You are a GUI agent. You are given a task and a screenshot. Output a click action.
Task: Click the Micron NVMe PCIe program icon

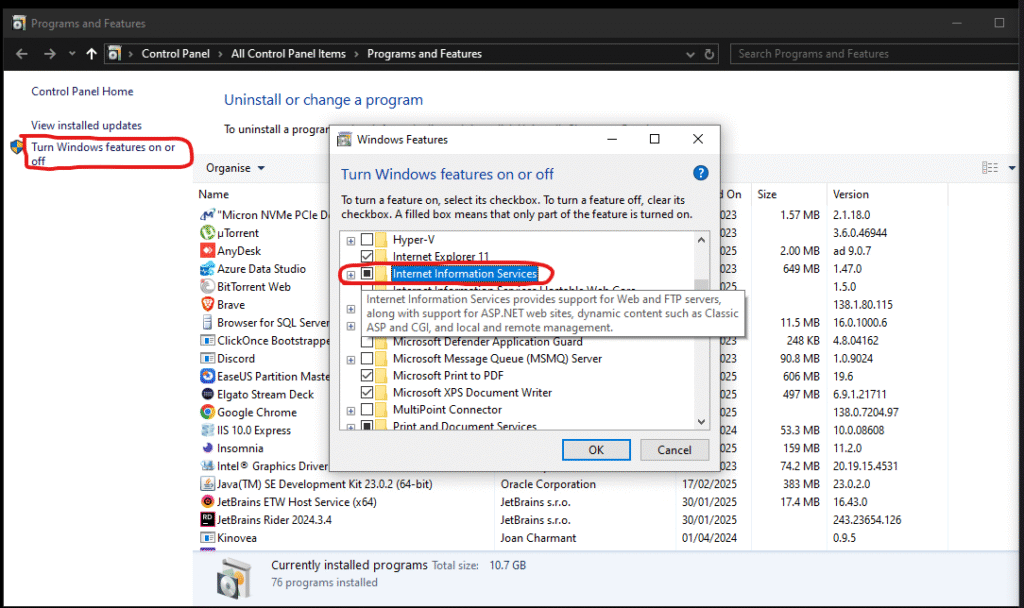[x=207, y=215]
